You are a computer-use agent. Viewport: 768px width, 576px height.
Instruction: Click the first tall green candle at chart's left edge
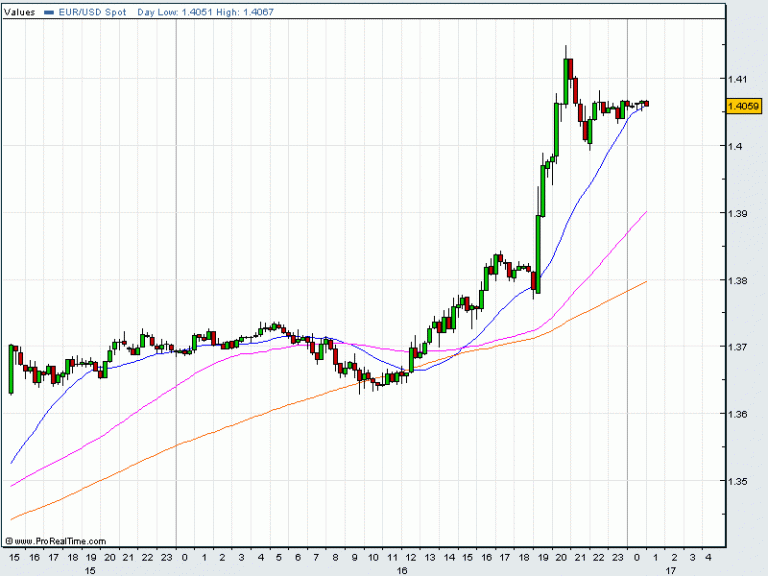pyautogui.click(x=11, y=368)
